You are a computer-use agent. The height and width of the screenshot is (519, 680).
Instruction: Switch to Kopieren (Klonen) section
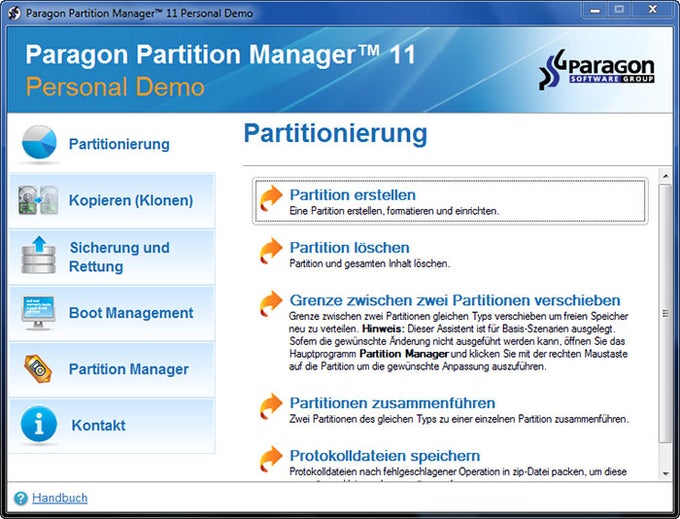point(112,200)
